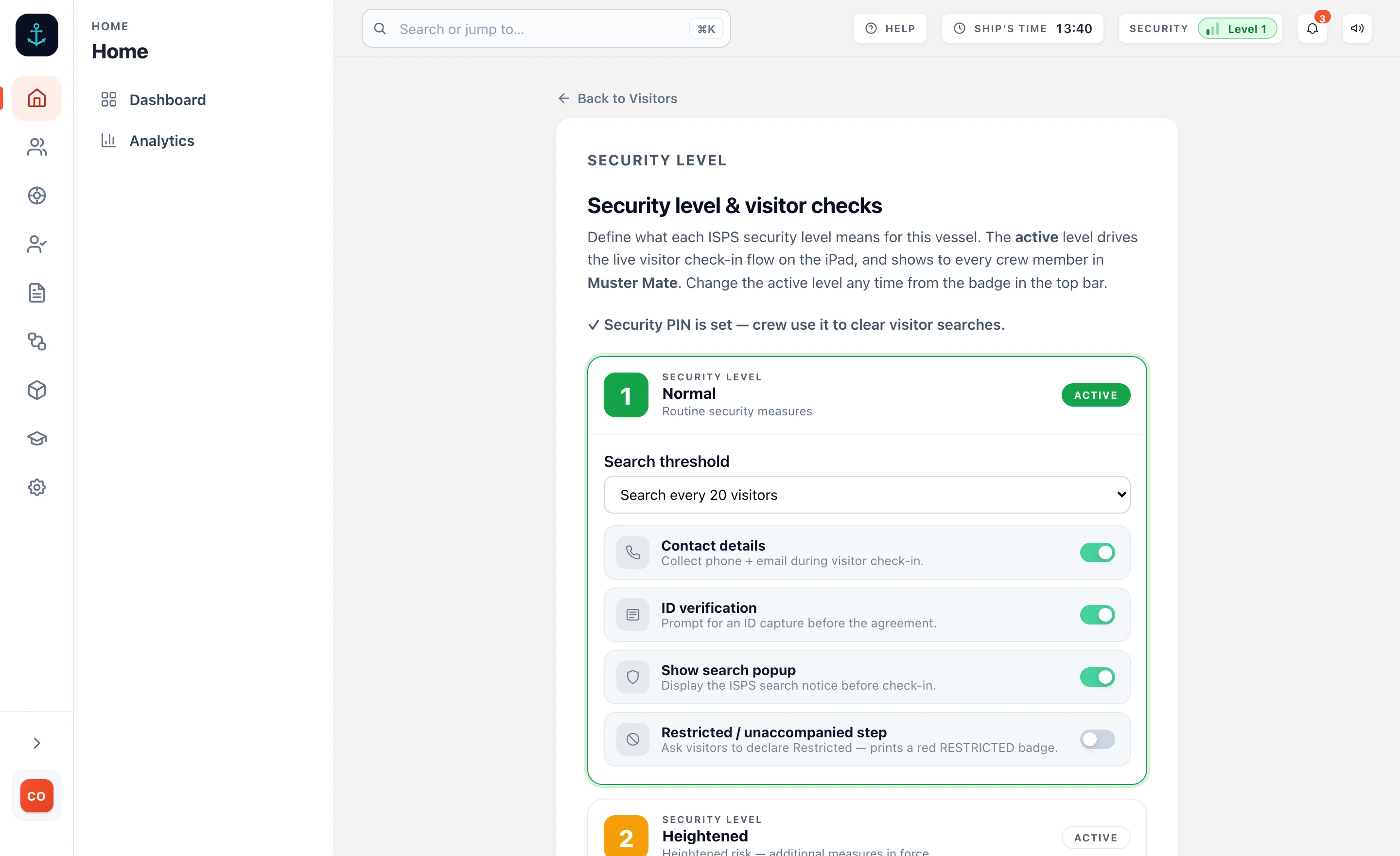This screenshot has width=1400, height=856.
Task: Open the CO user avatar
Action: coord(36,796)
